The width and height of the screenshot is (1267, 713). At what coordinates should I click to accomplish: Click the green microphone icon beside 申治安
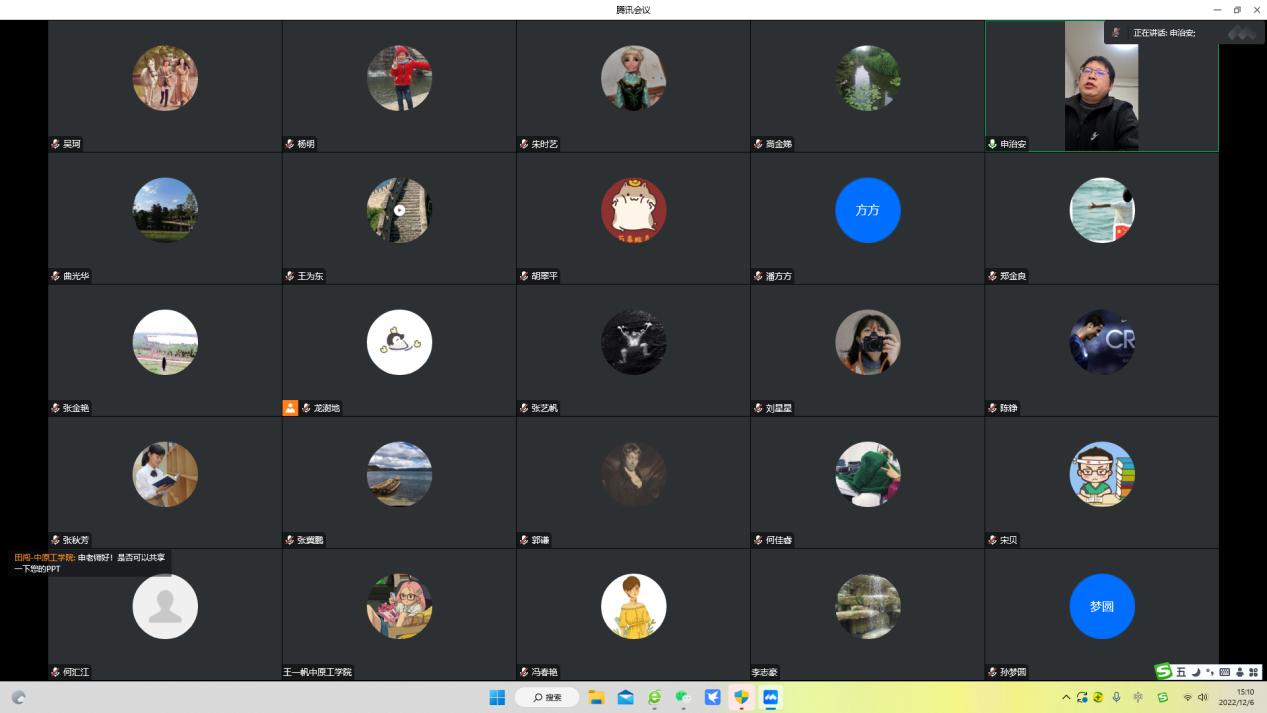pyautogui.click(x=993, y=144)
